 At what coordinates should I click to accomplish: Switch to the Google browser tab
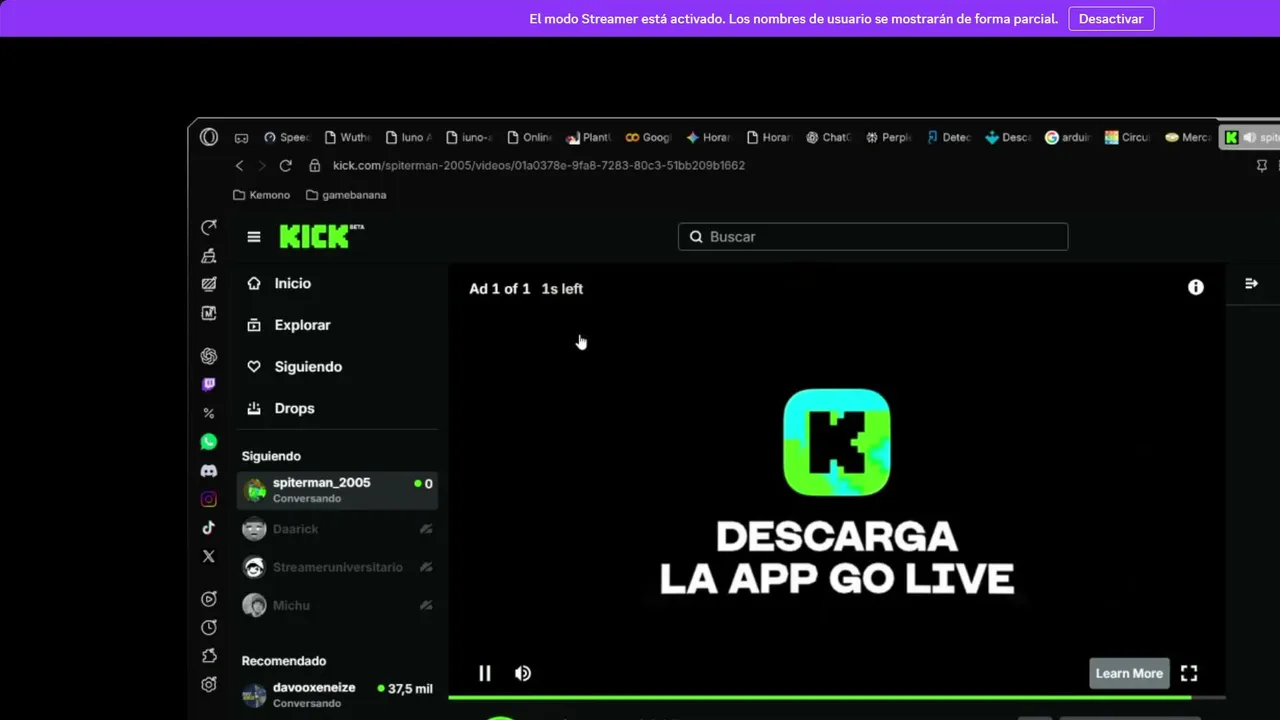pos(648,138)
